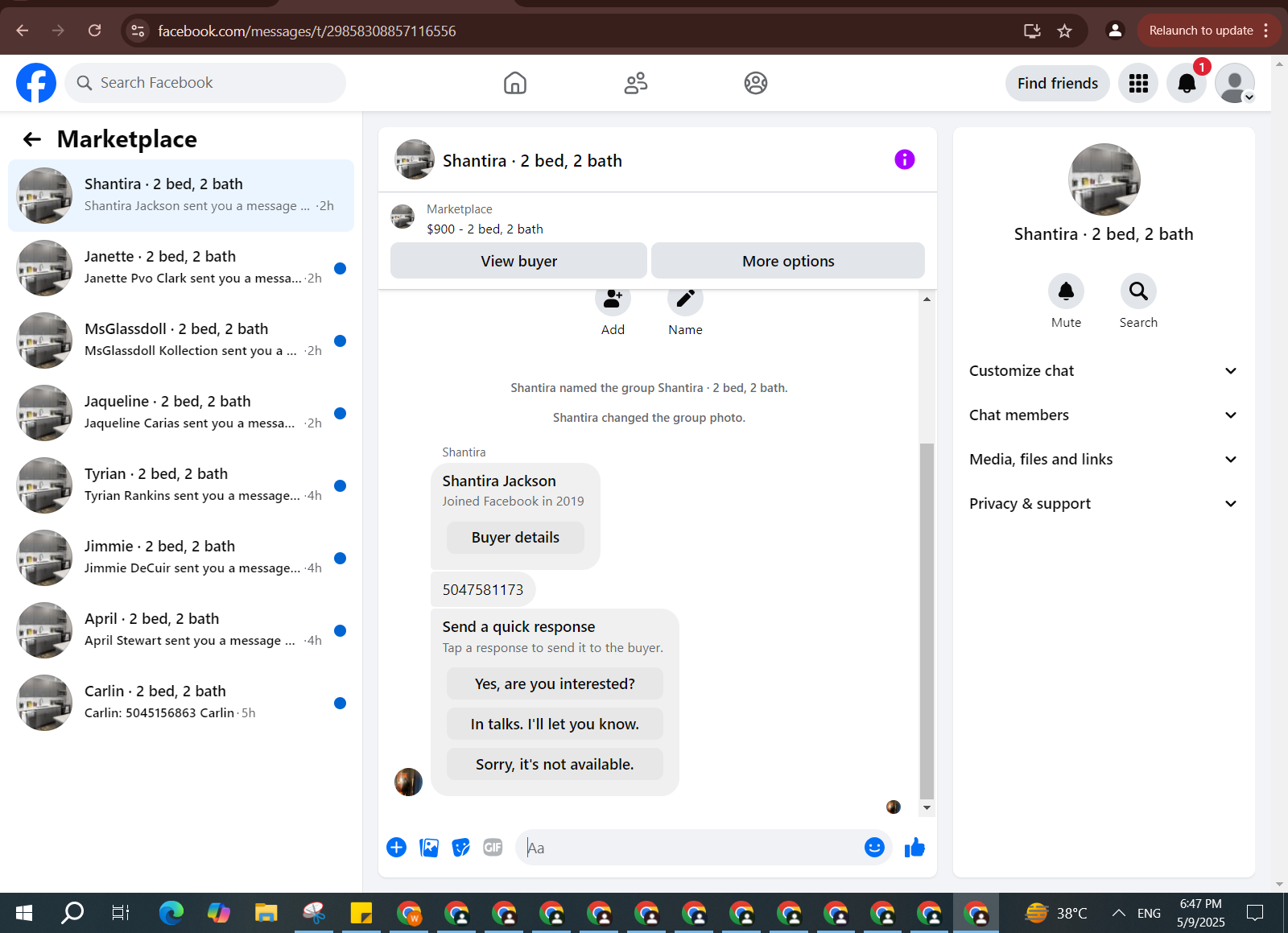Click the Name edit pencil icon
Viewport: 1288px width, 933px height.
[x=685, y=299]
